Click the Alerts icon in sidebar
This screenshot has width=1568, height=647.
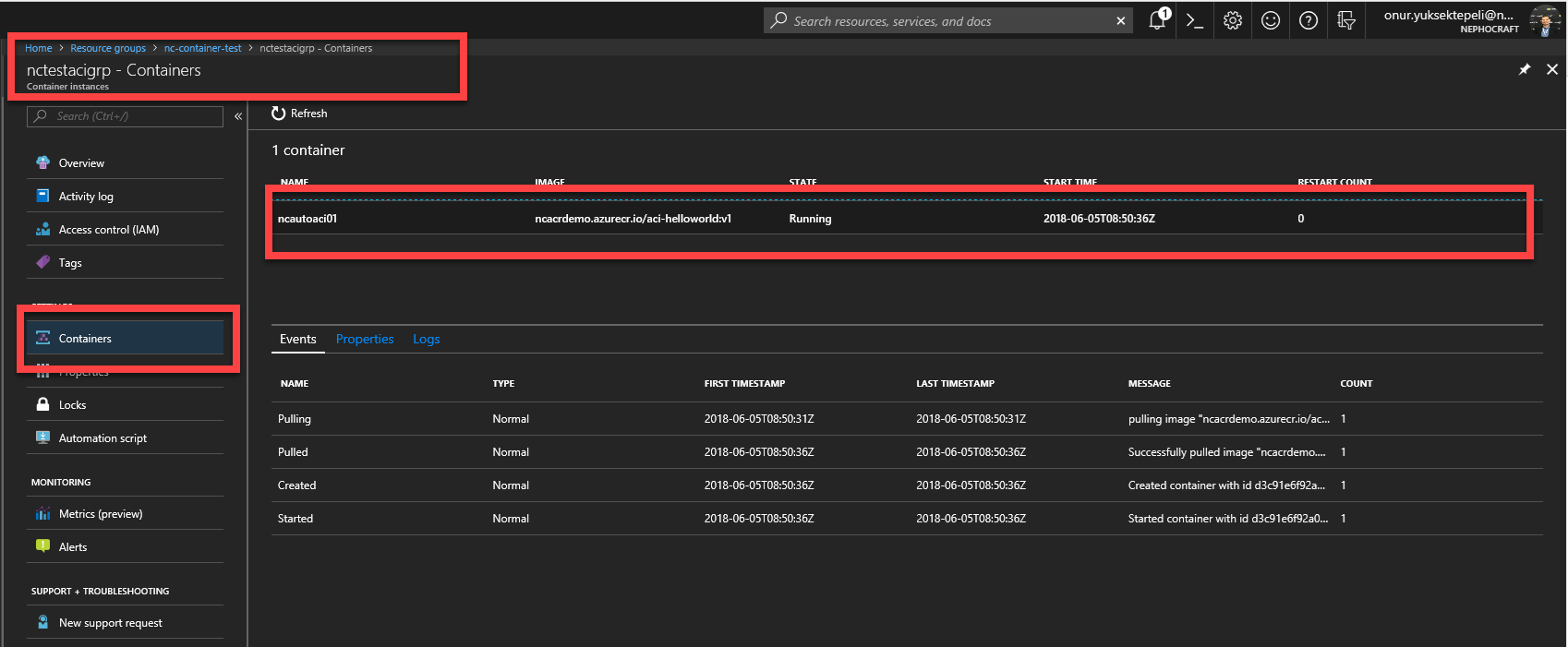click(x=42, y=546)
